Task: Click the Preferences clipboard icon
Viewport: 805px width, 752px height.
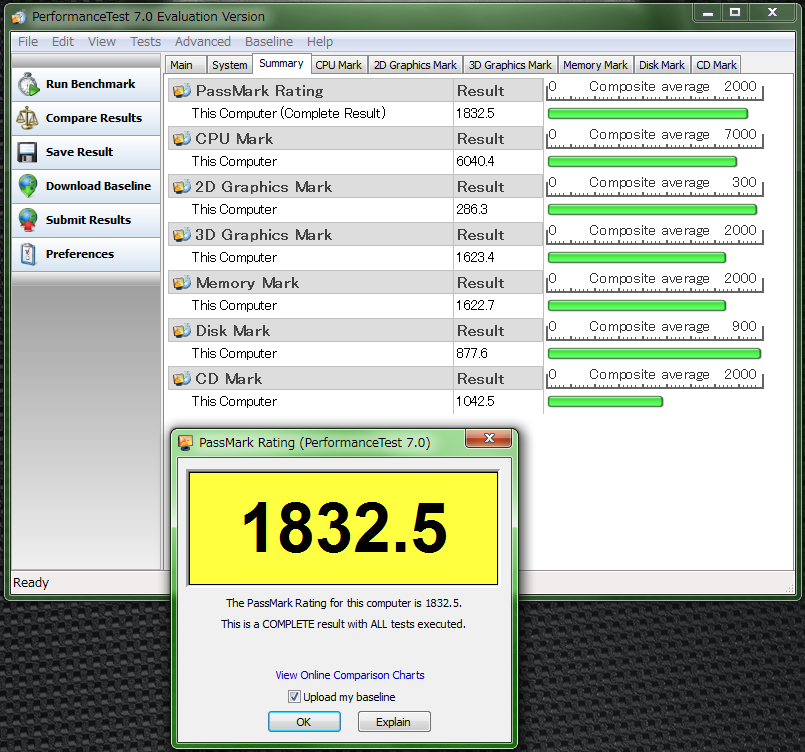Action: (x=28, y=254)
